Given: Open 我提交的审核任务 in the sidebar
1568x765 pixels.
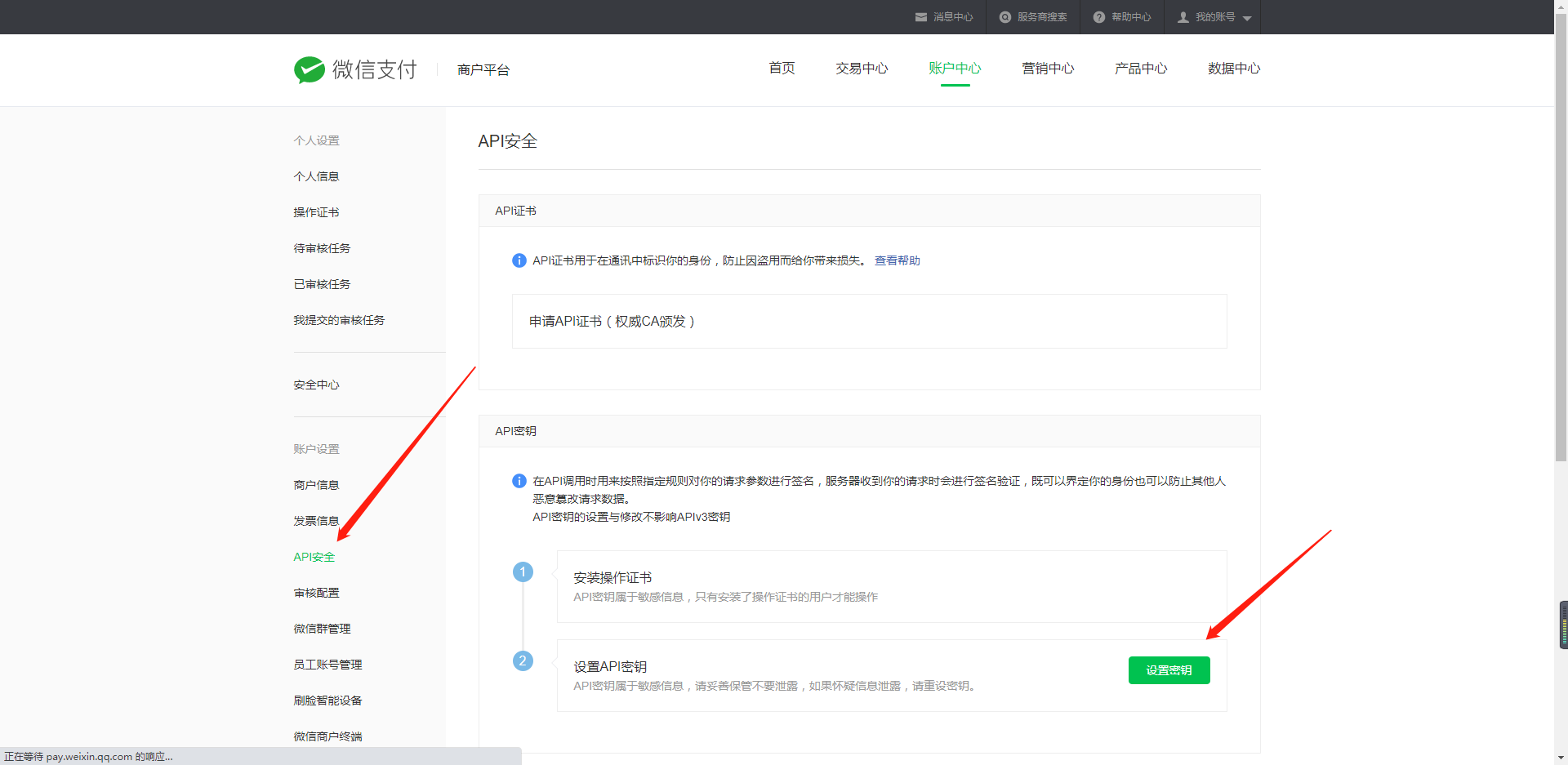Looking at the screenshot, I should 339,320.
